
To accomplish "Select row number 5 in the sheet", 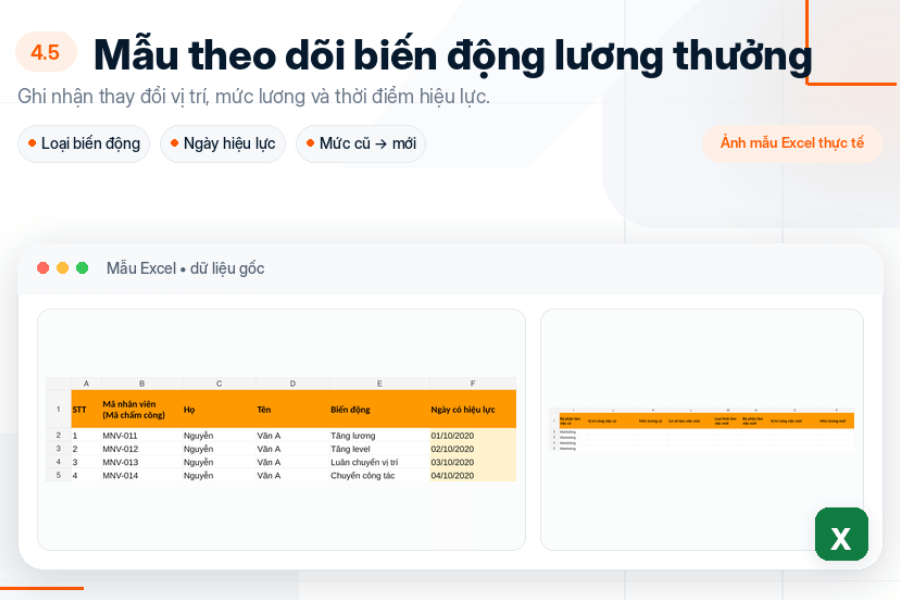I will [x=58, y=475].
